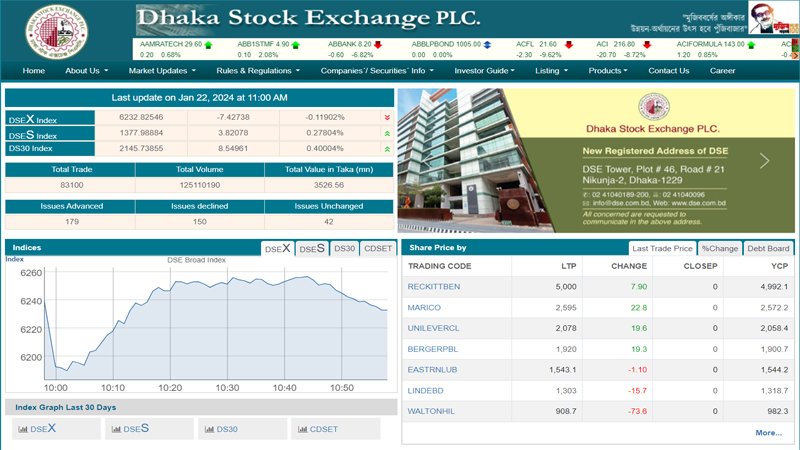Click the CDSET 30-day graph icon
The width and height of the screenshot is (800, 450).
click(302, 429)
